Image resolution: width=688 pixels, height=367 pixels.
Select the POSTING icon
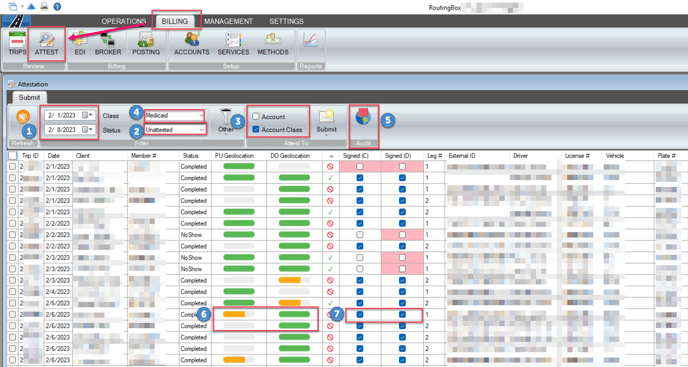click(146, 43)
